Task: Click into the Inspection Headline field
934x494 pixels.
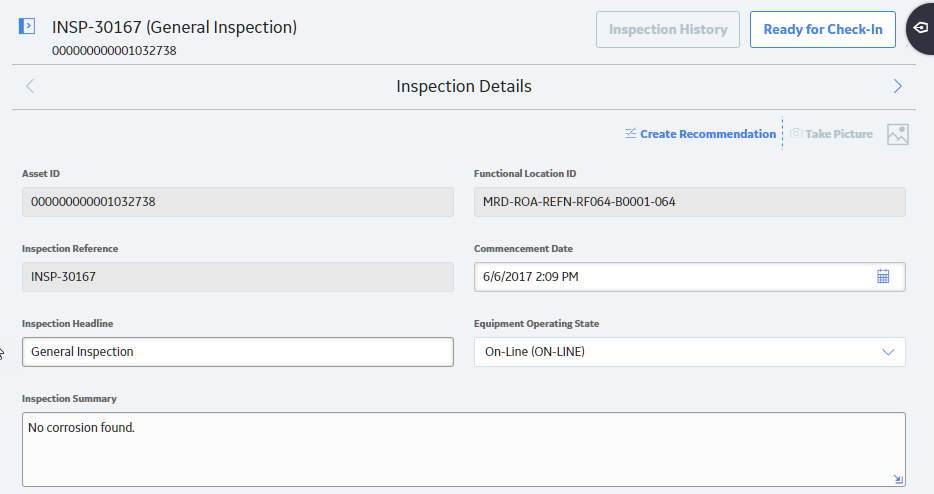Action: point(238,352)
